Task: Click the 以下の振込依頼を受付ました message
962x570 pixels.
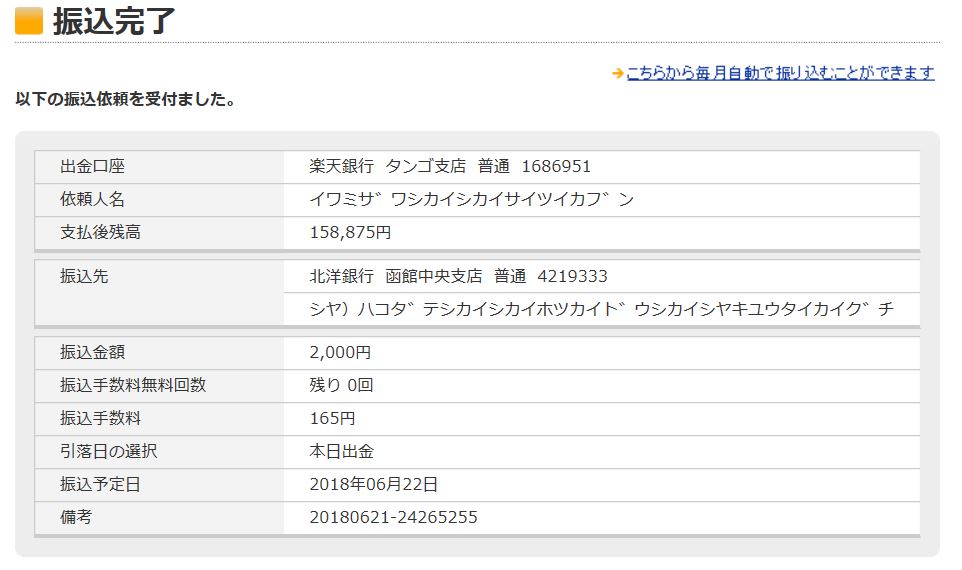Action: pos(126,99)
